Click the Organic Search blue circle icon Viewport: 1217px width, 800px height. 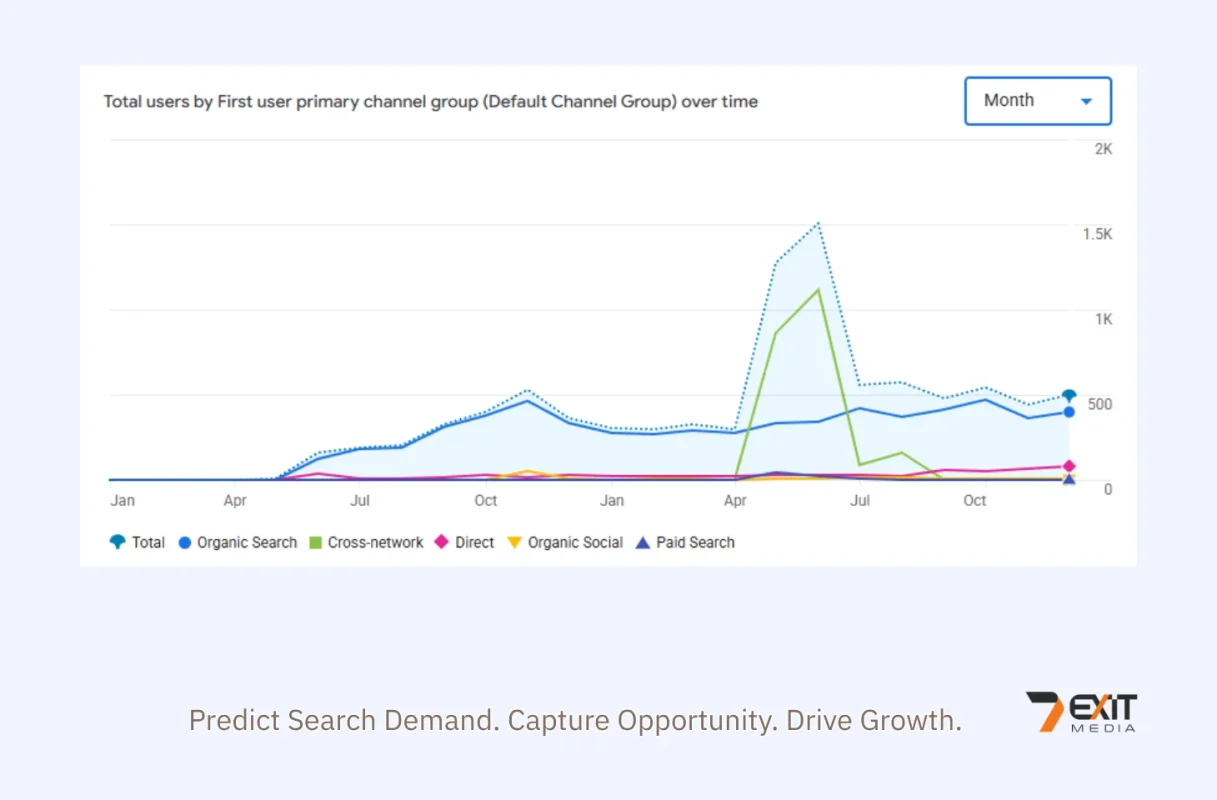pos(185,542)
